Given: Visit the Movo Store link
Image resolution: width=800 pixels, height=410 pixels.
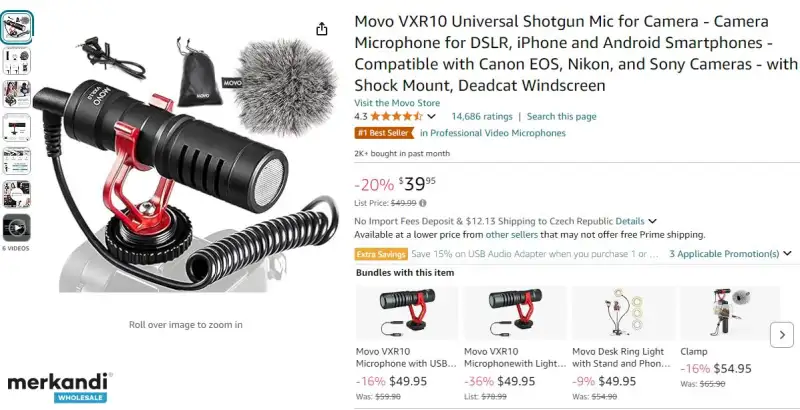Looking at the screenshot, I should point(397,102).
